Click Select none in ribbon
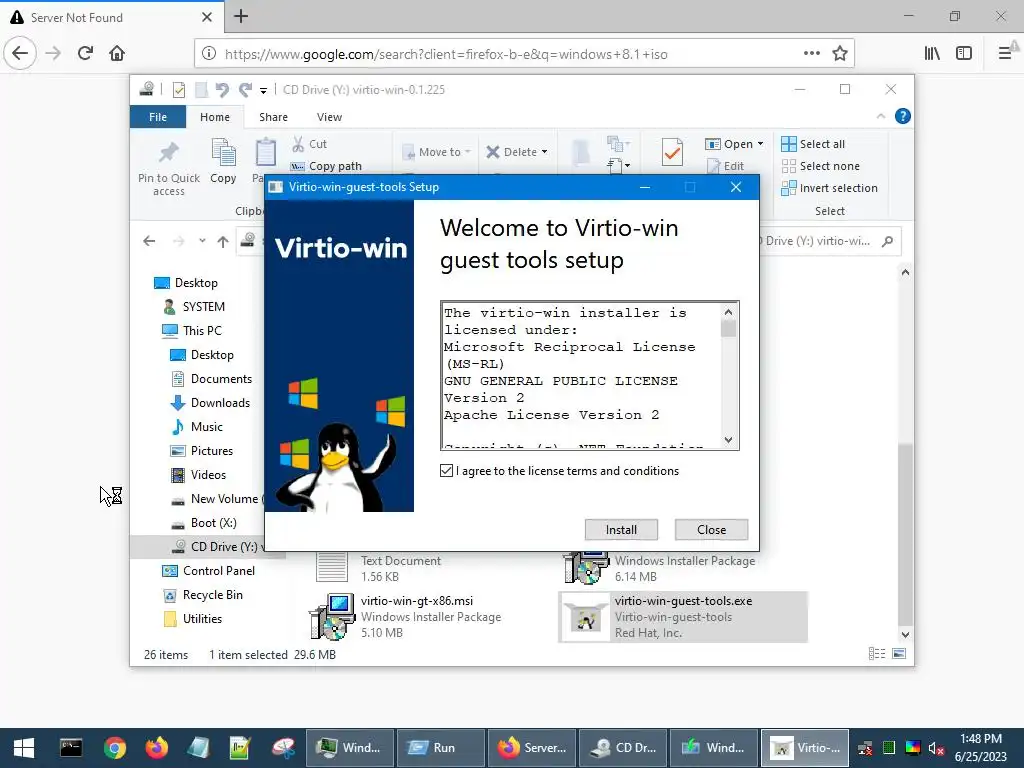 tap(820, 166)
